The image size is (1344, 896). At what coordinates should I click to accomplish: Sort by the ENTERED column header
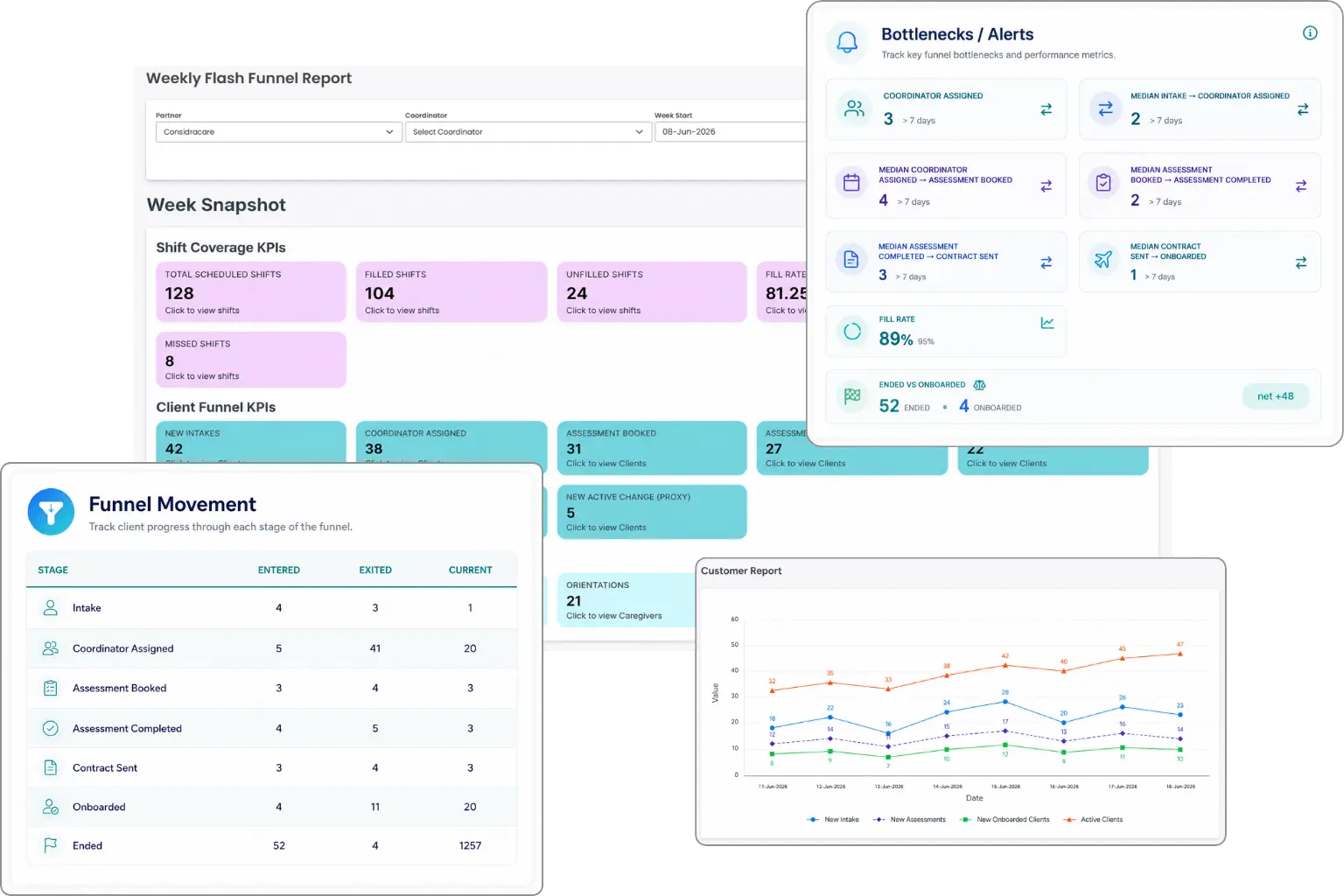279,570
